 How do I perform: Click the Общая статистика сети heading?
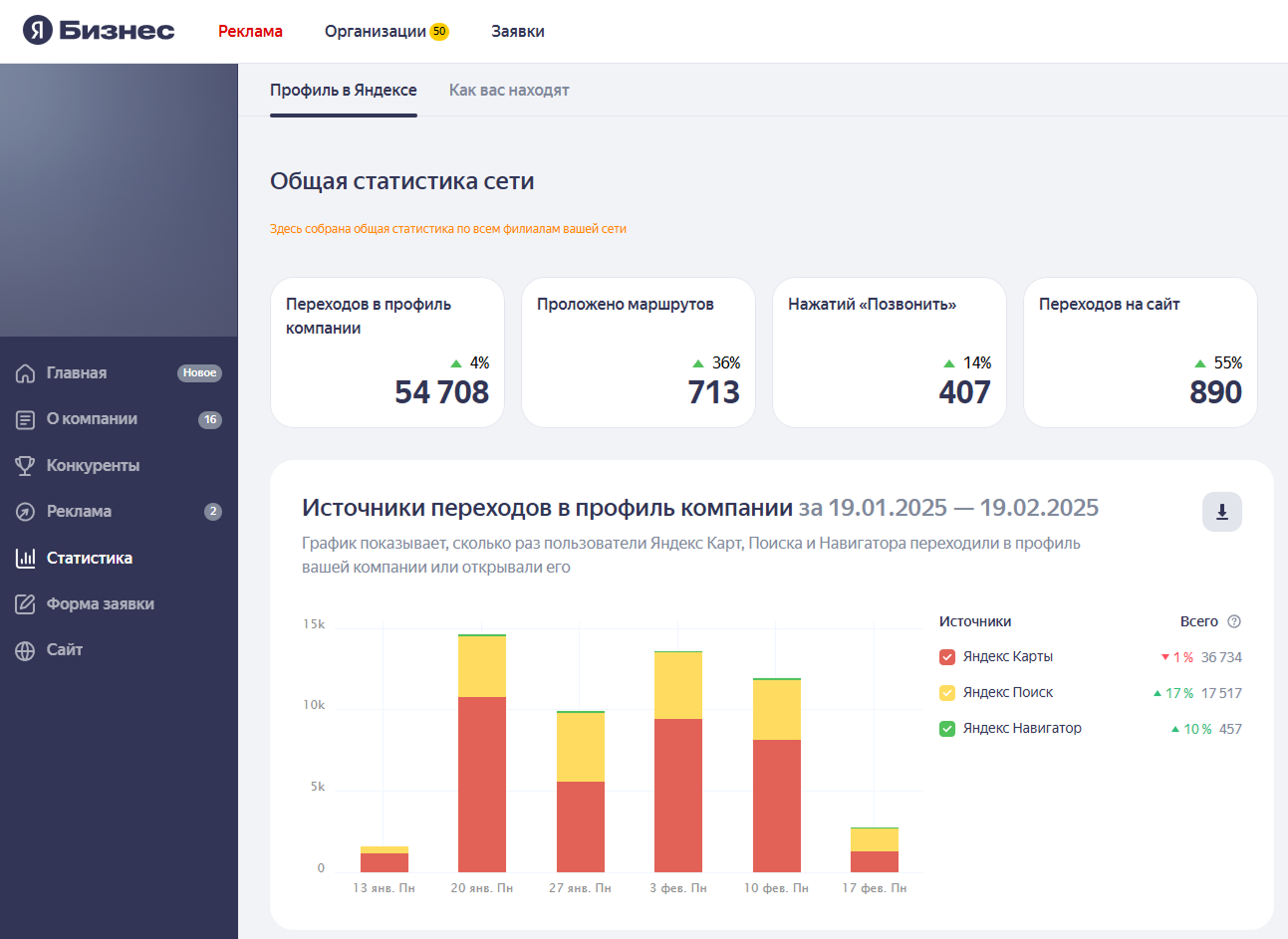(x=402, y=181)
